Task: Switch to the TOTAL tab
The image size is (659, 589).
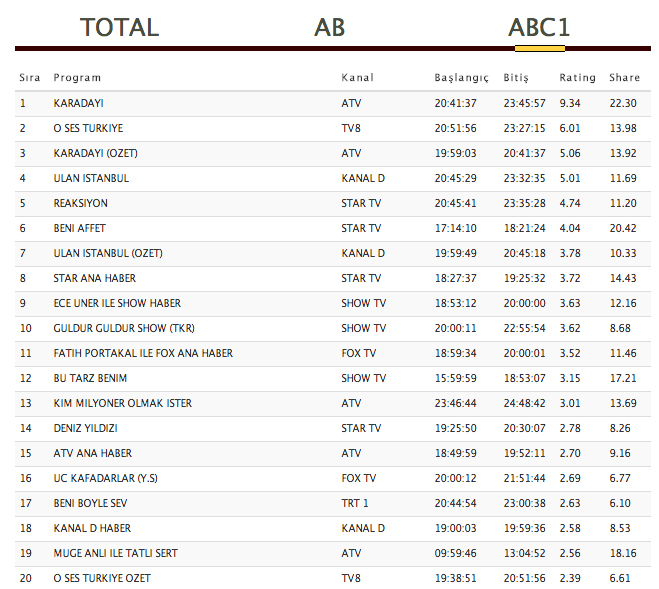Action: (119, 28)
